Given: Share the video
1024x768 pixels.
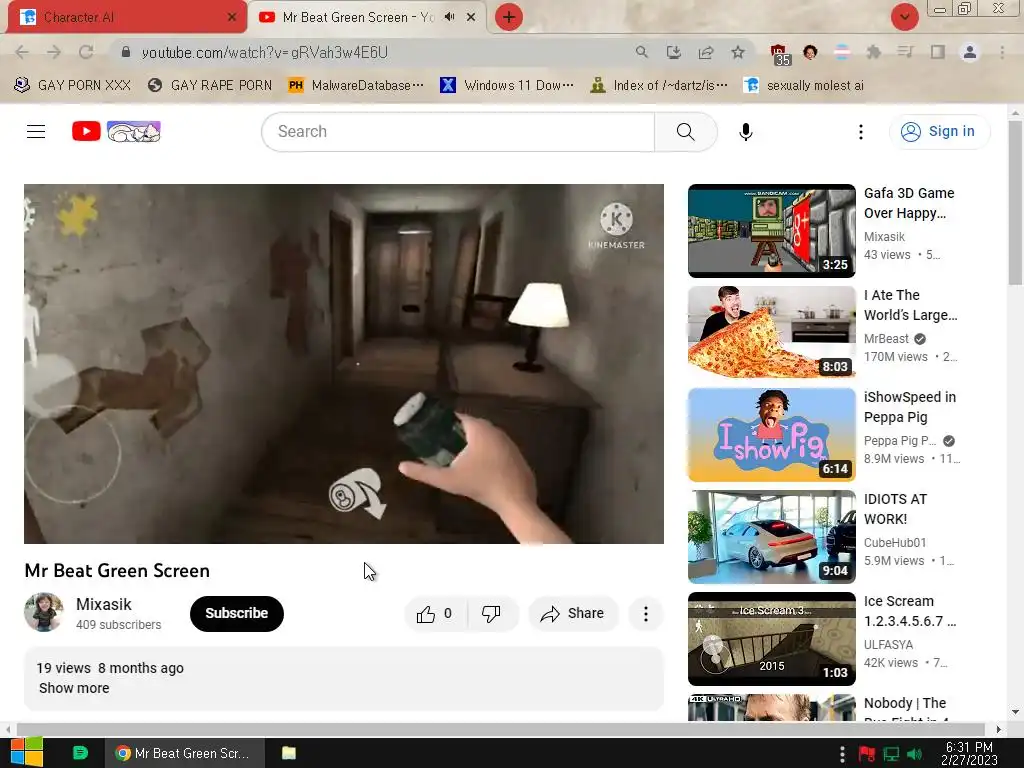Looking at the screenshot, I should tap(572, 613).
